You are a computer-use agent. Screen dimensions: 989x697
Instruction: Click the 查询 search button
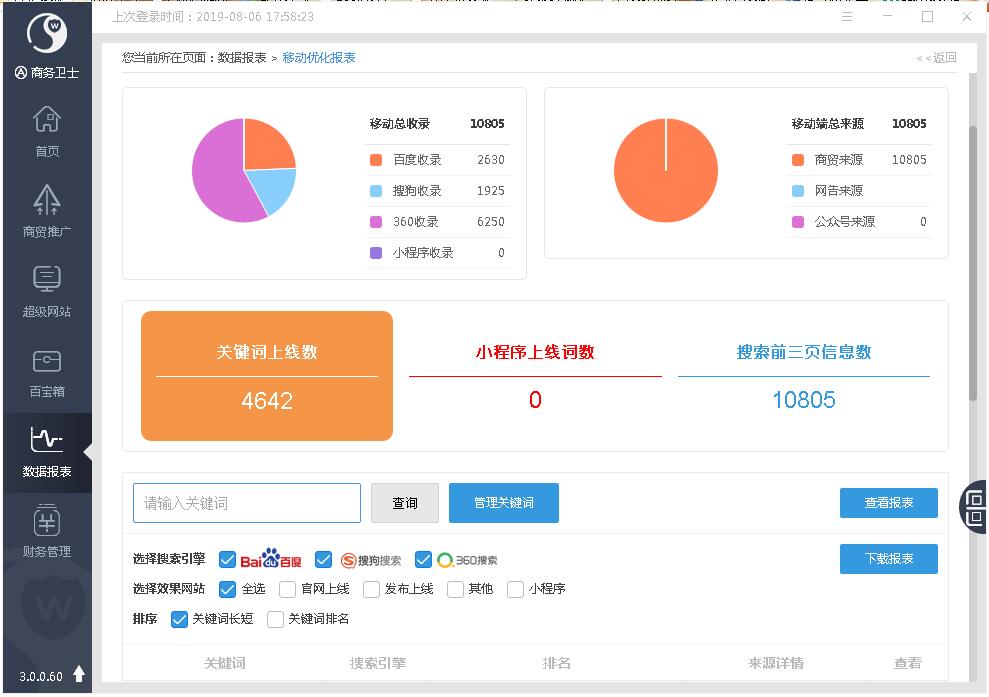coord(404,503)
